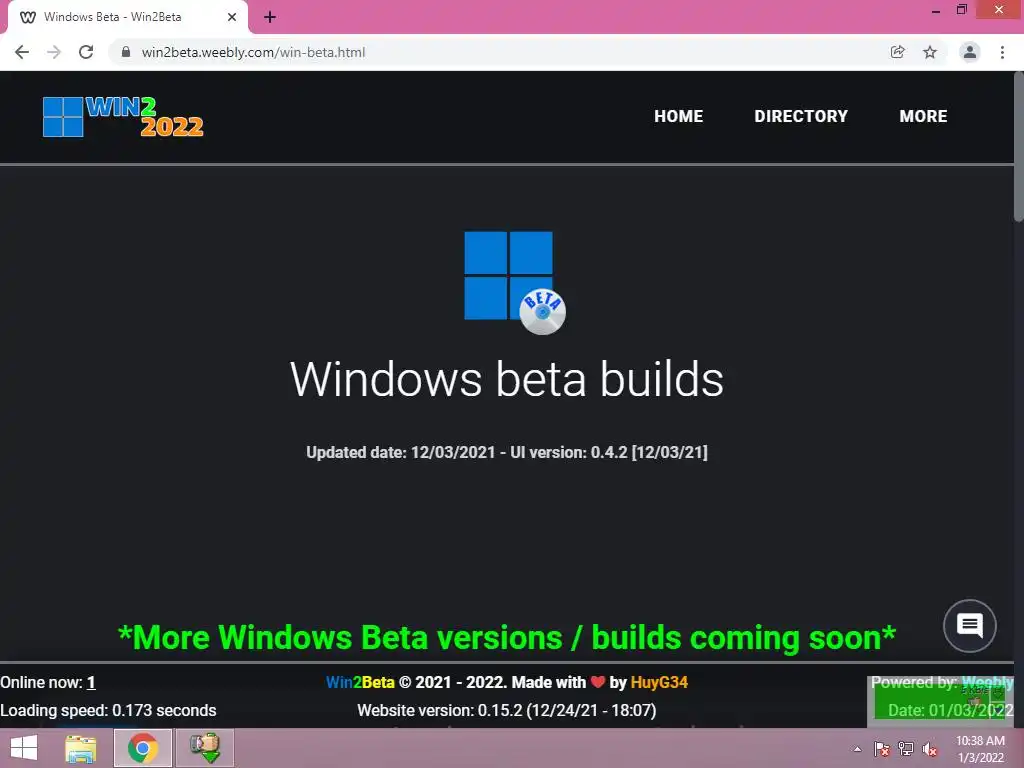
Task: Click the Action Center flag icon
Action: pos(882,749)
